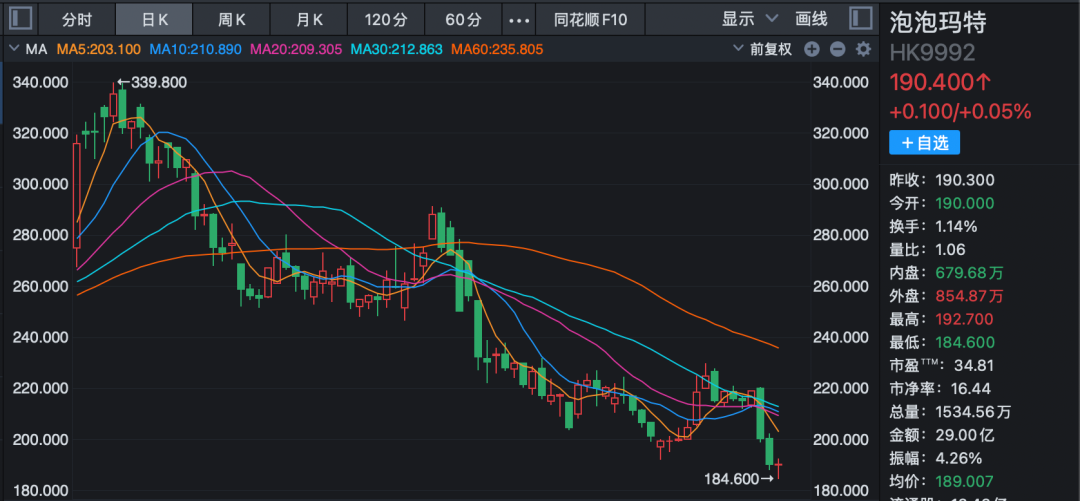Select the 日K daily candlestick tab
1080x501 pixels.
(155, 19)
